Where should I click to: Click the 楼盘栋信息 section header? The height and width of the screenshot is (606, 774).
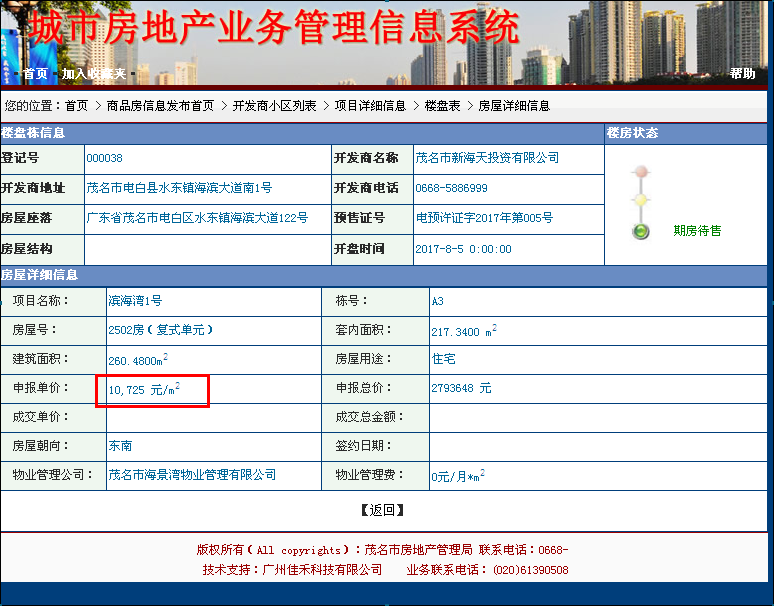pos(33,133)
